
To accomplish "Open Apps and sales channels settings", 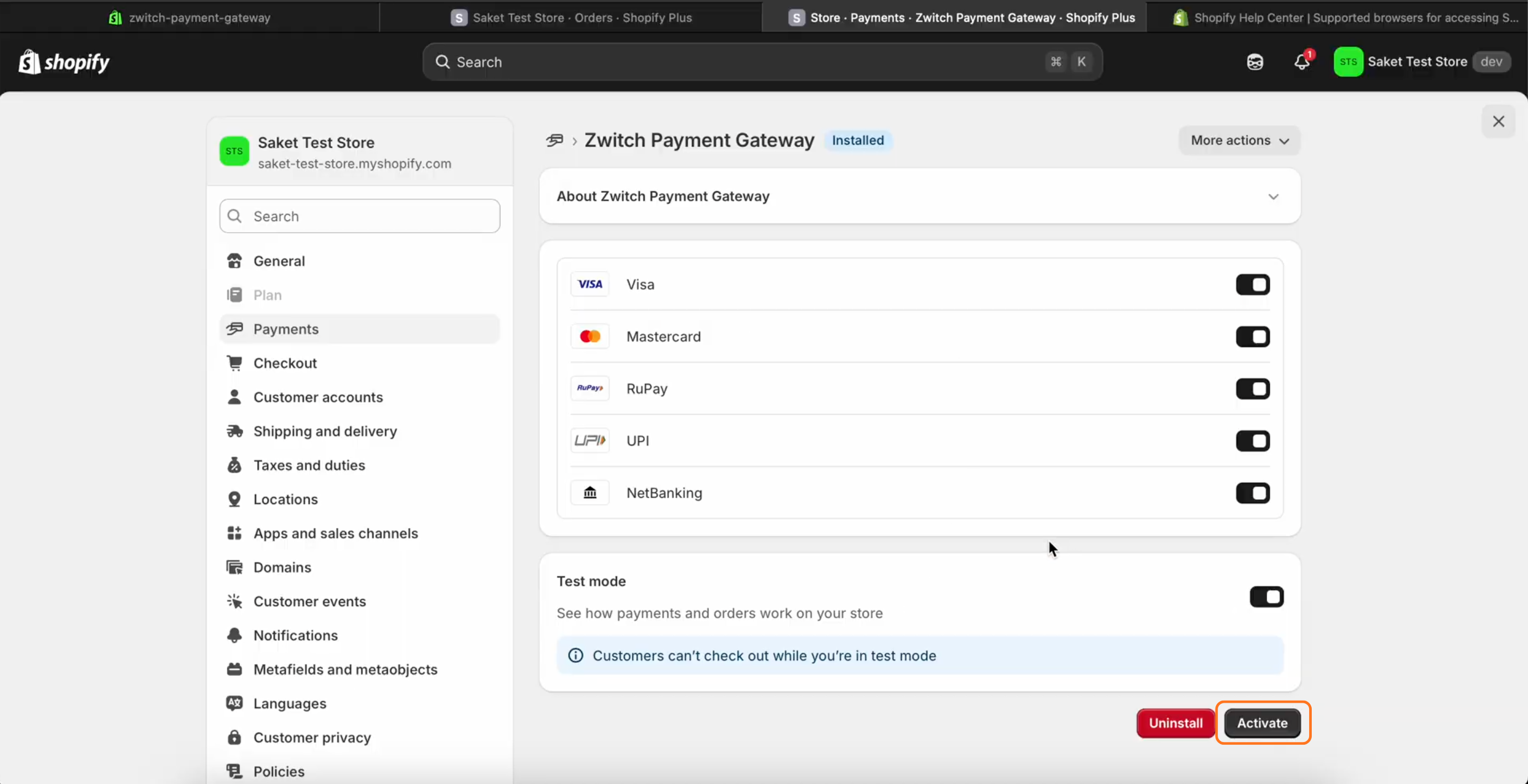I will pyautogui.click(x=335, y=533).
